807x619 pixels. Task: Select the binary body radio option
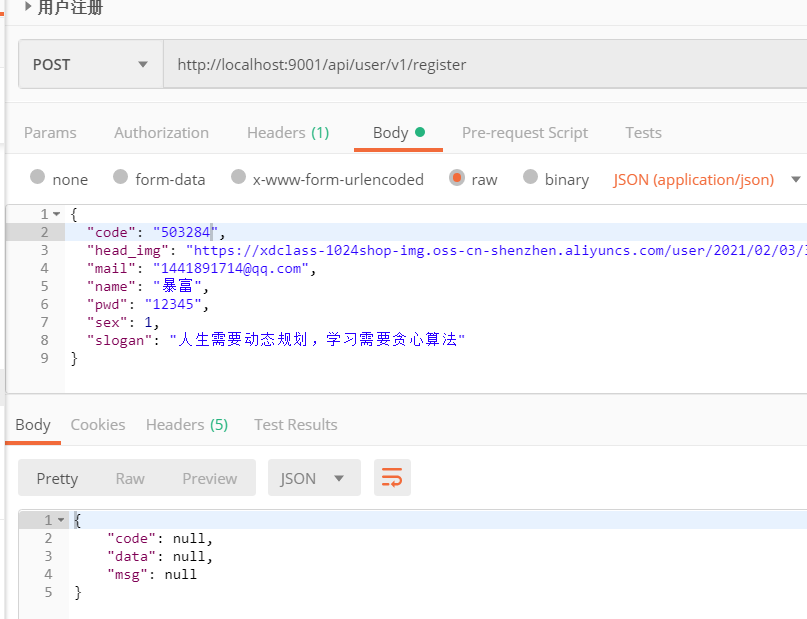pyautogui.click(x=530, y=178)
